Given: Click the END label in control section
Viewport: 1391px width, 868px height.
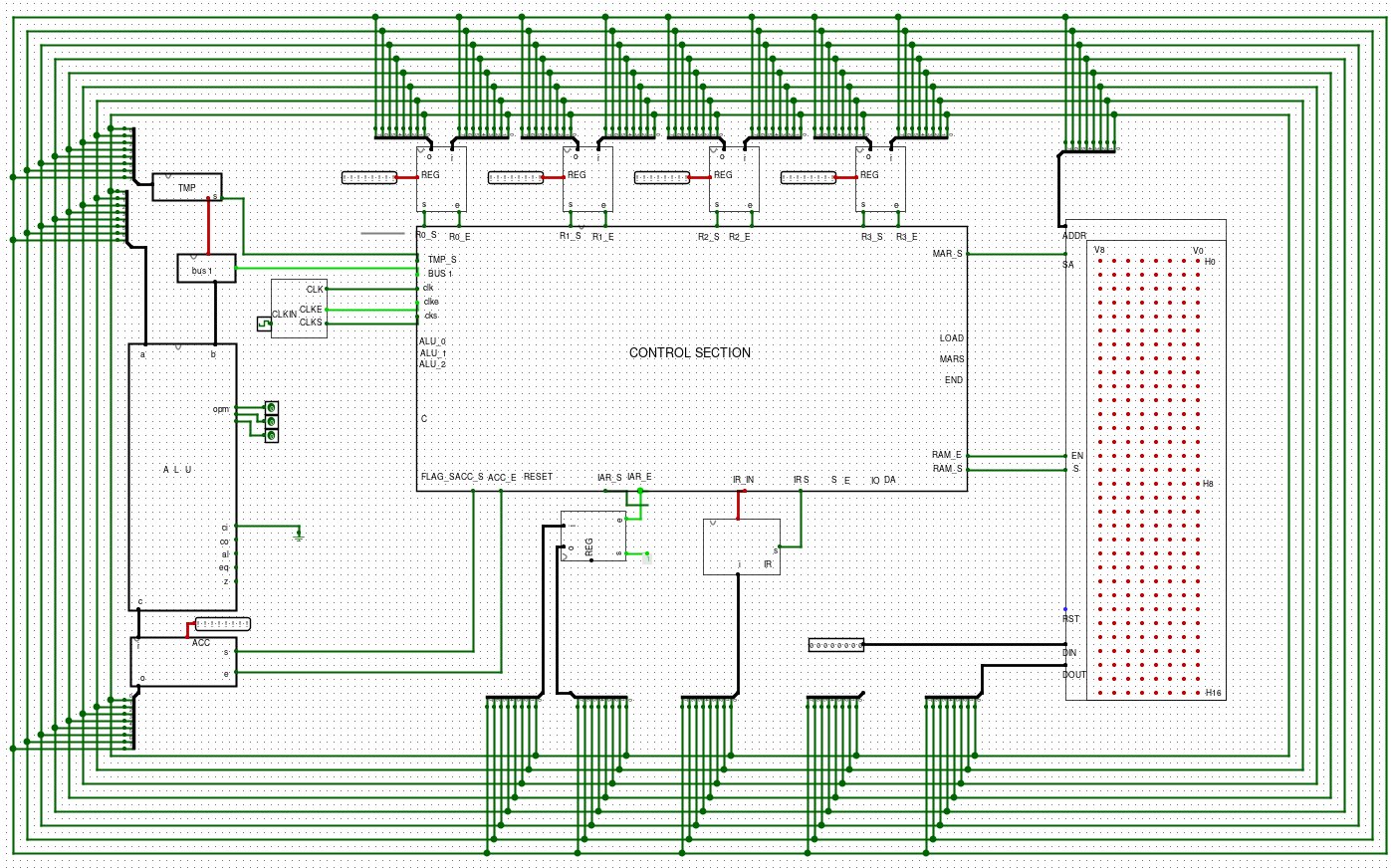Looking at the screenshot, I should pyautogui.click(x=954, y=380).
